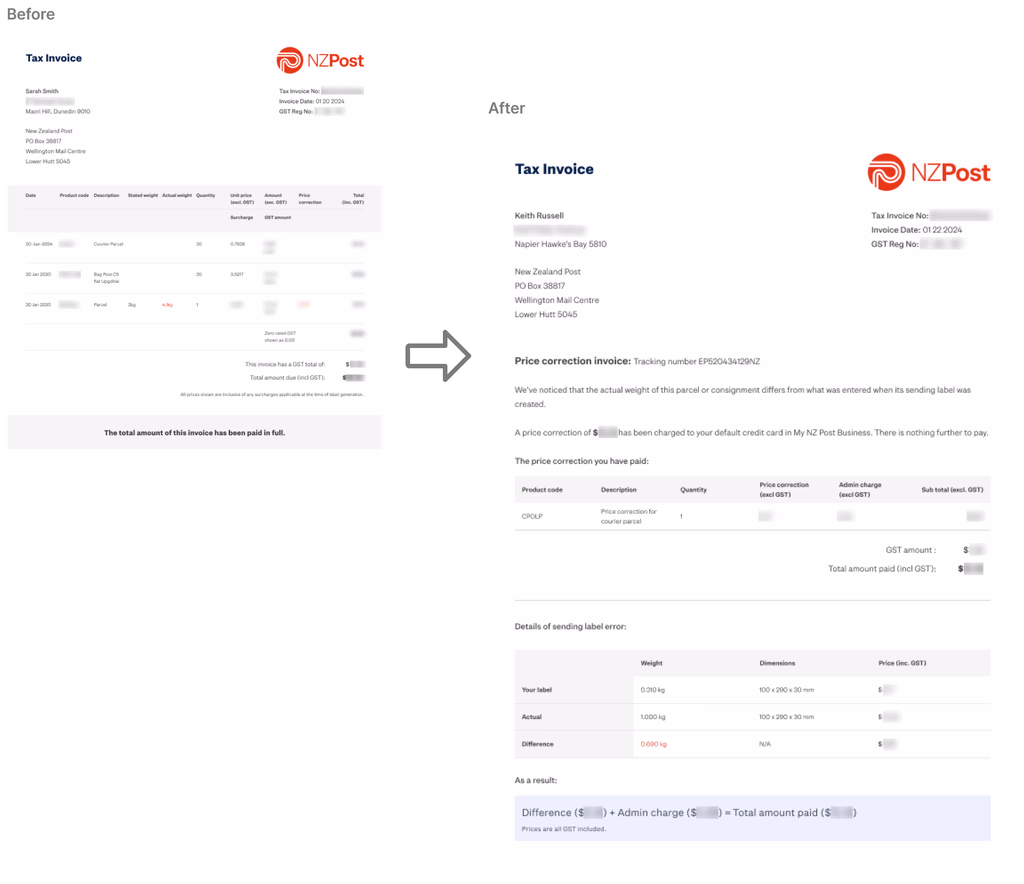Select 'Wellington Mail Centre' on the After invoice
Screen dimensions: 1024x884
click(556, 300)
